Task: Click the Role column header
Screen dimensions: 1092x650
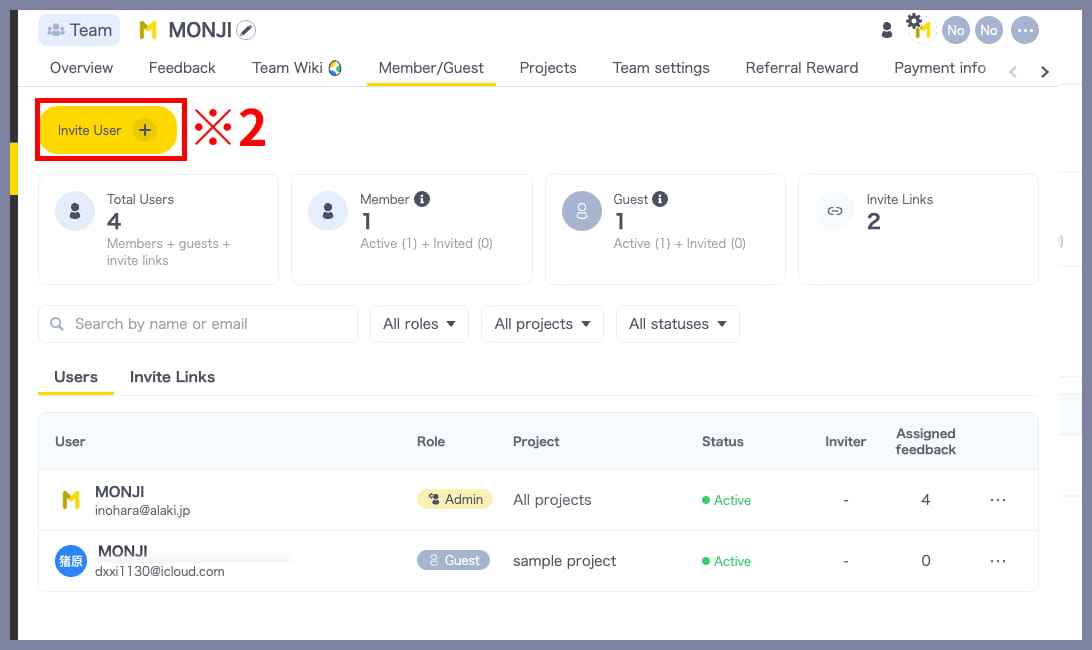Action: (431, 442)
